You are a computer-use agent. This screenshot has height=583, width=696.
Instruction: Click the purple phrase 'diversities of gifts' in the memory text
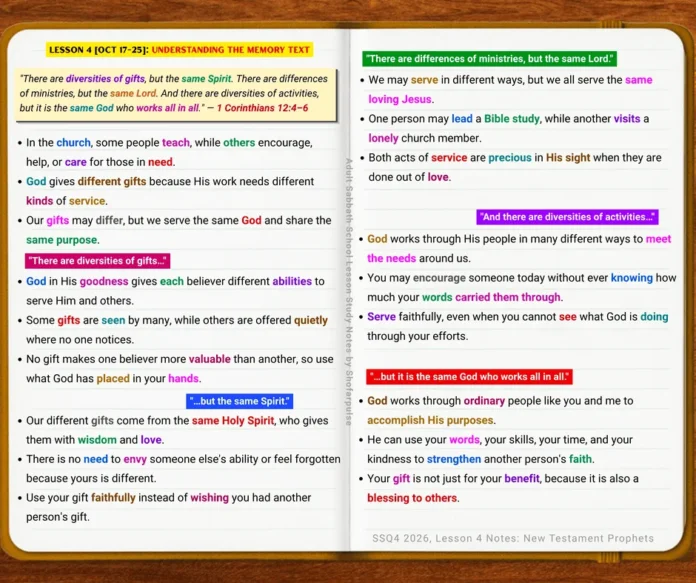point(105,79)
